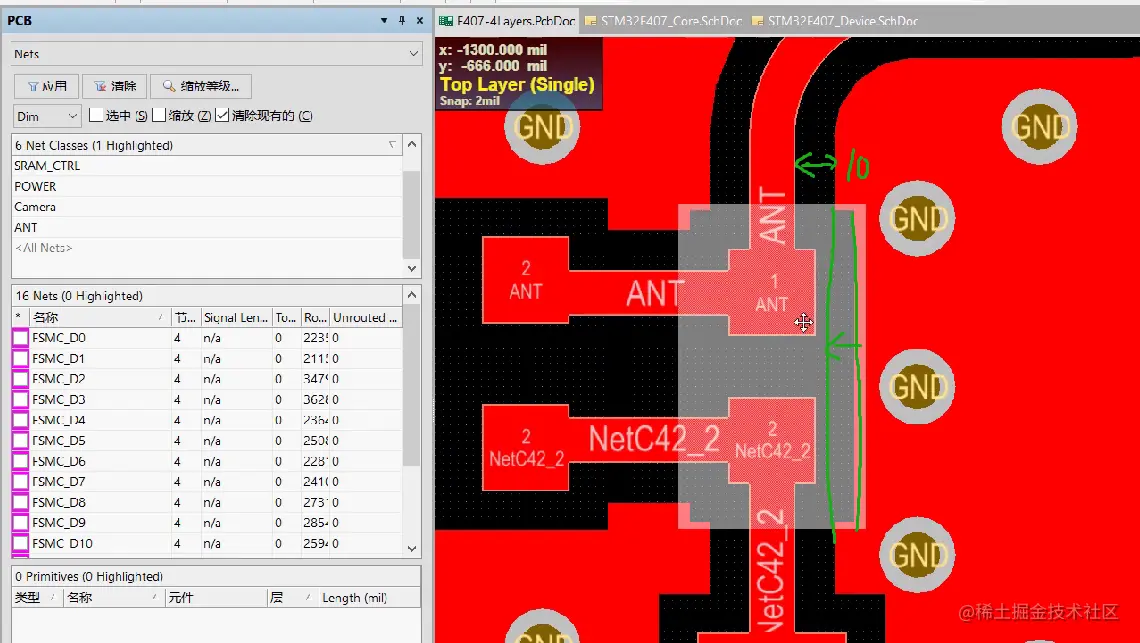Close the PCB panel
The image size is (1140, 643).
click(x=420, y=20)
